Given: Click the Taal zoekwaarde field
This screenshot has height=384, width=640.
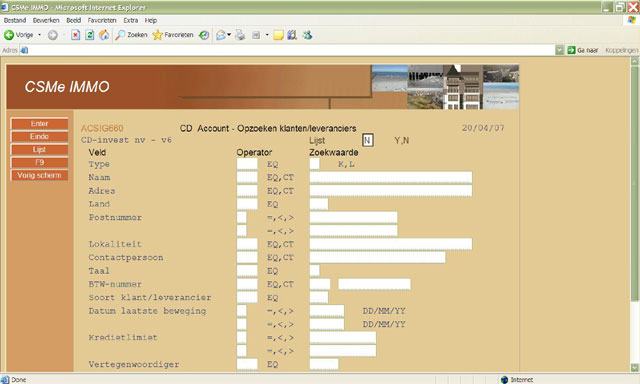Looking at the screenshot, I should (x=315, y=271).
